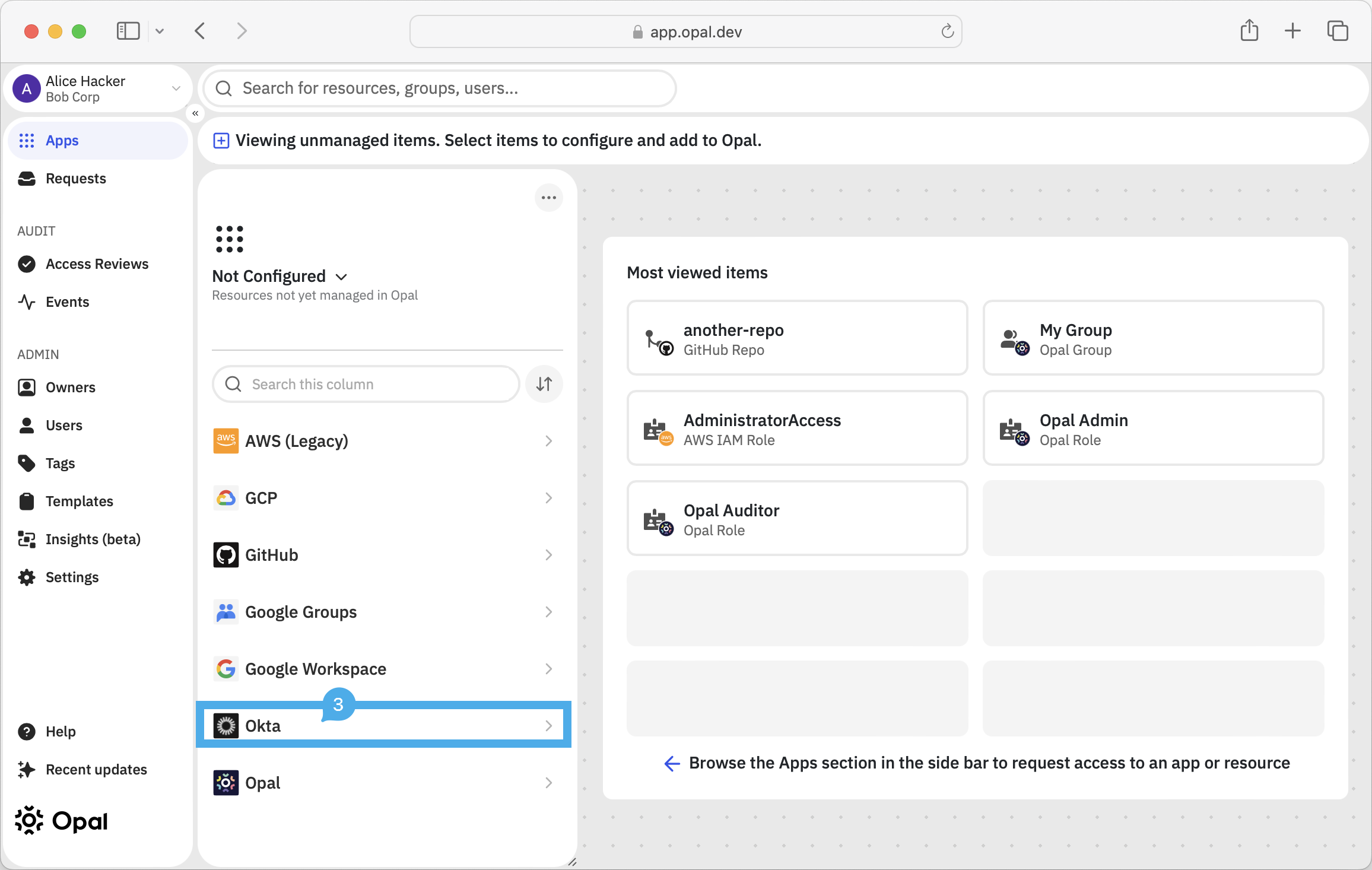
Task: Click the nine-dot grid icon above Not Configured
Action: [x=230, y=239]
